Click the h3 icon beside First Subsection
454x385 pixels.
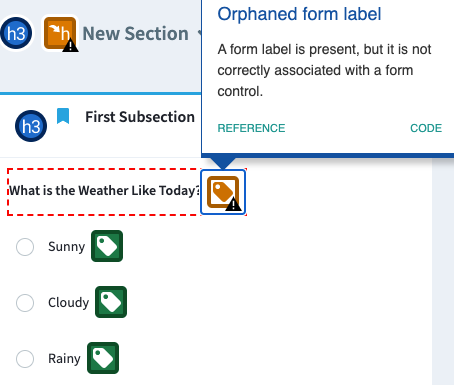31,126
